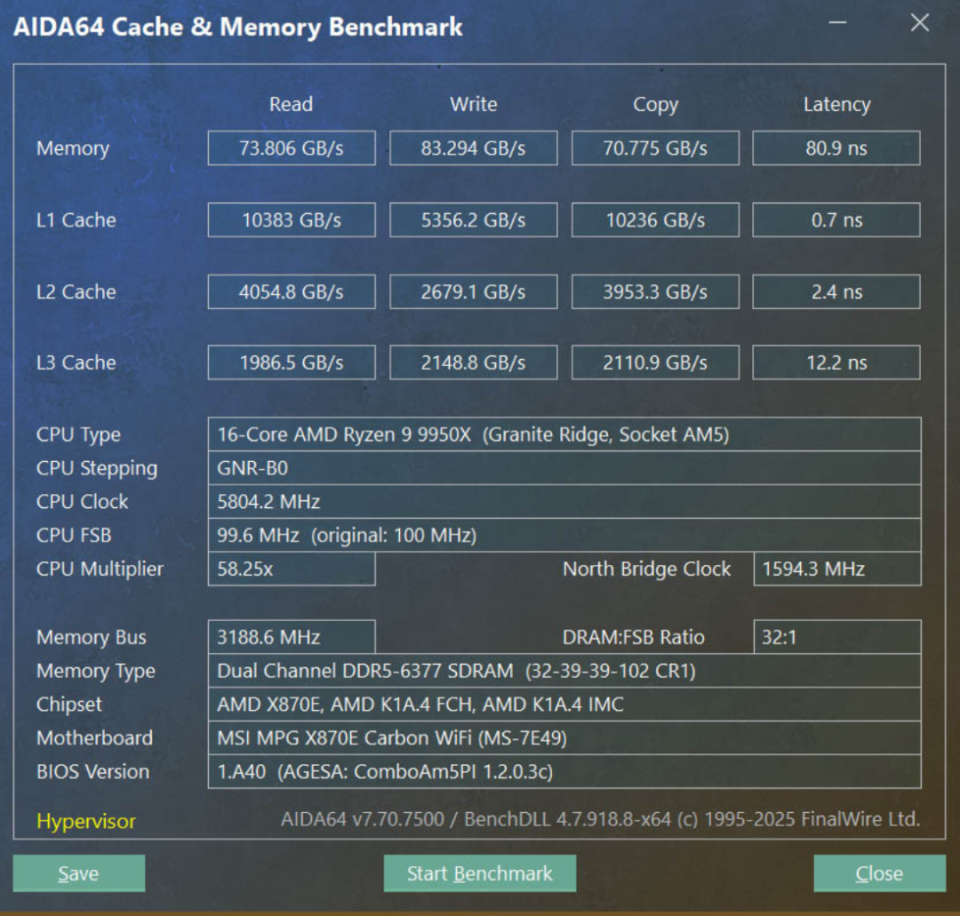Click the Memory Type label
960x916 pixels.
point(96,672)
